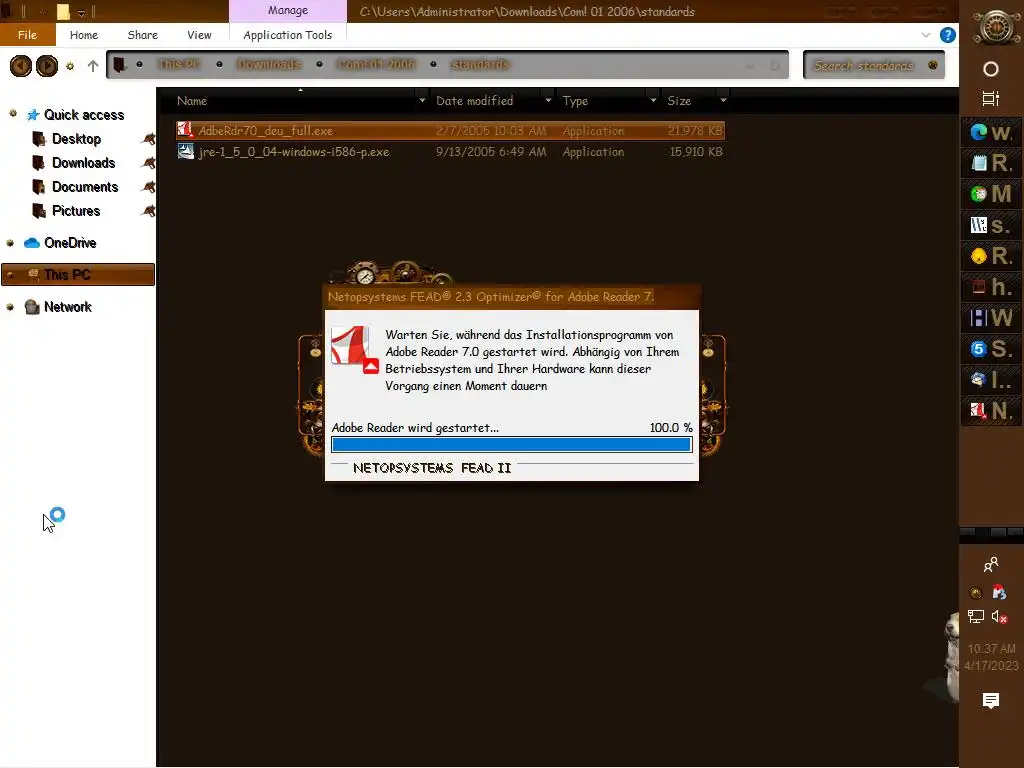Click the Start orb on the taskbar
Viewport: 1024px width, 768px height.
[x=995, y=27]
